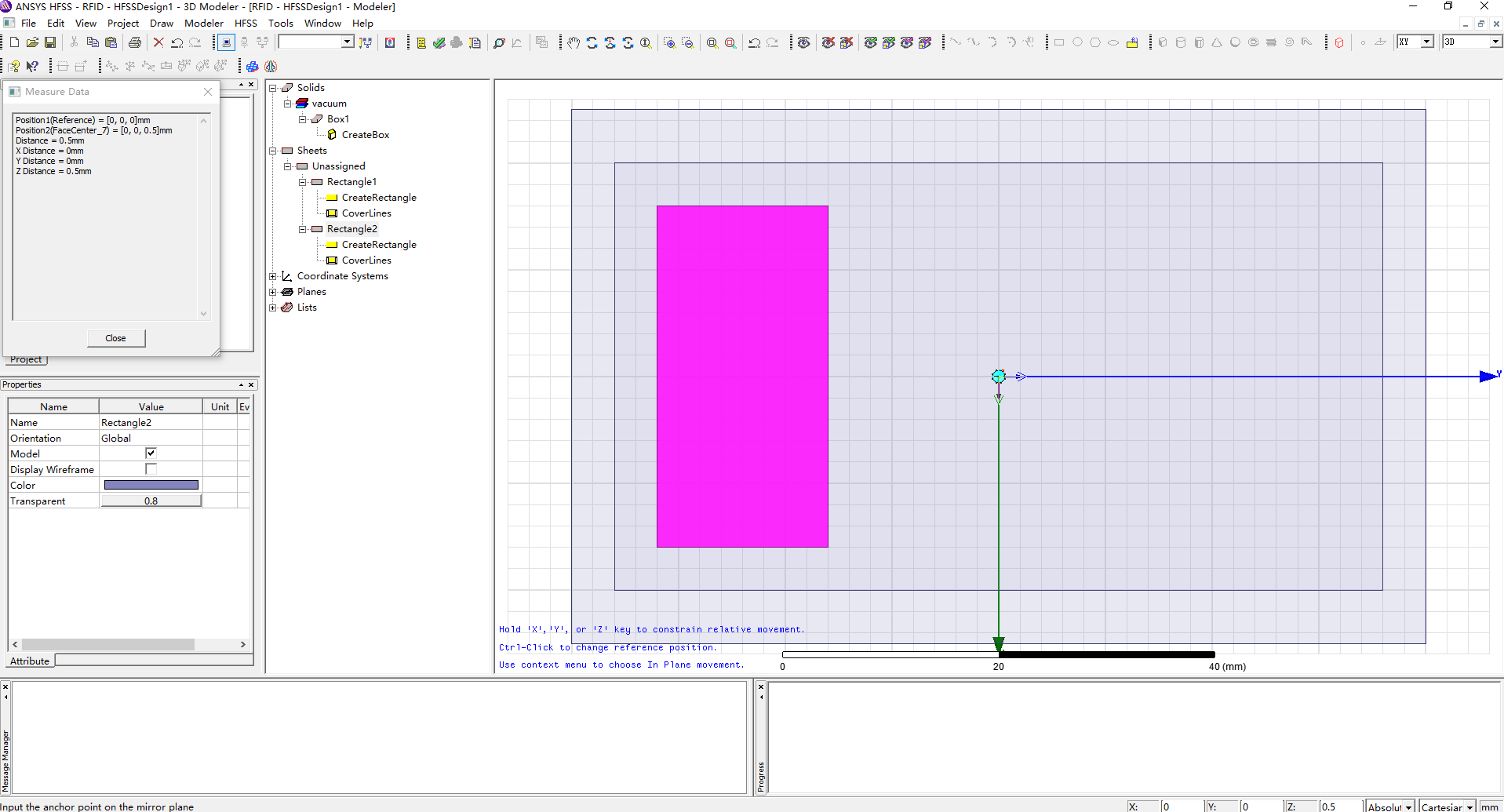
Task: Open the XY drawing plane dropdown
Action: pyautogui.click(x=1426, y=42)
